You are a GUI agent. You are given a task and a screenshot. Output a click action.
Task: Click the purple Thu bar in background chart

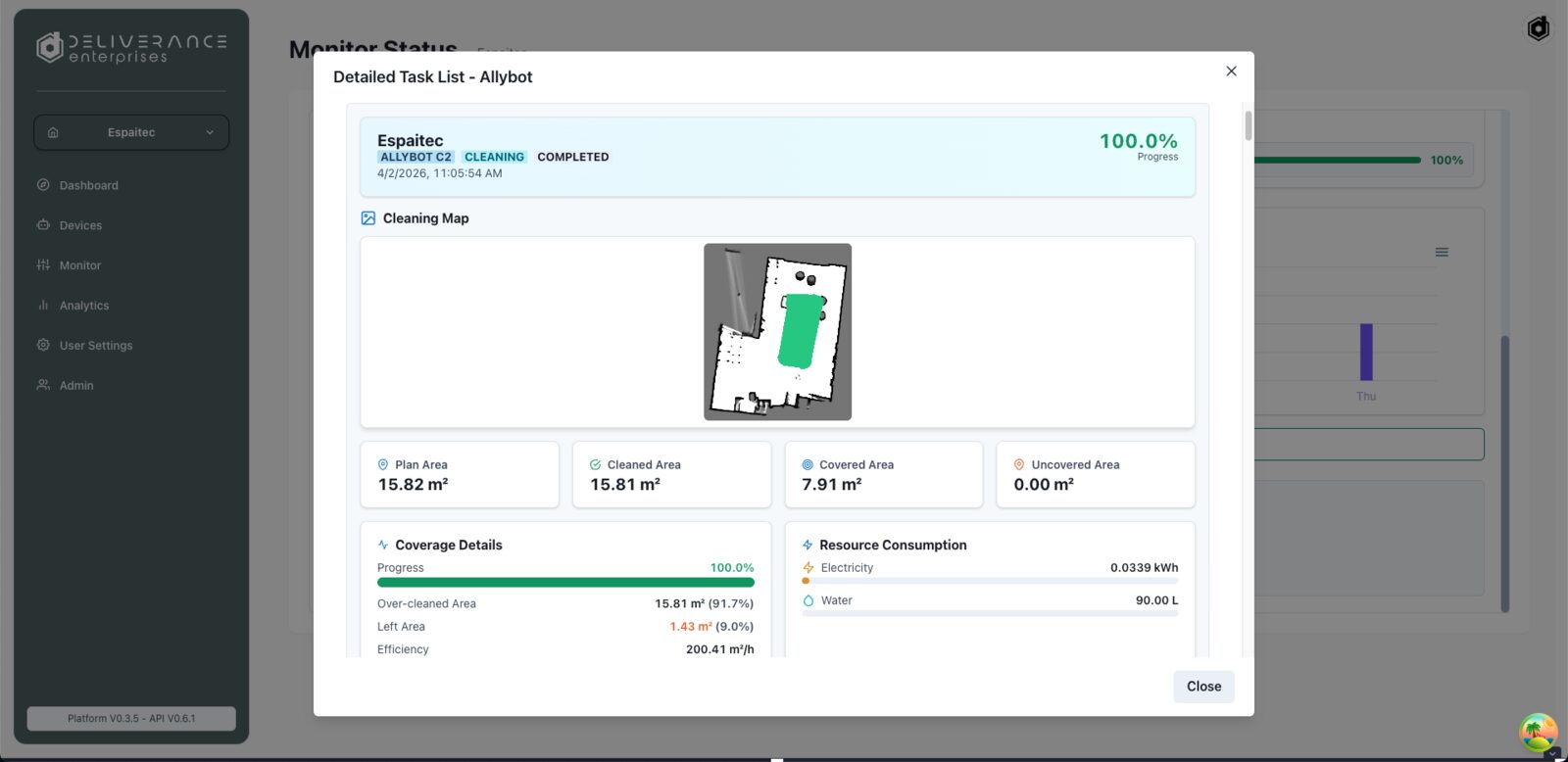pos(1366,352)
